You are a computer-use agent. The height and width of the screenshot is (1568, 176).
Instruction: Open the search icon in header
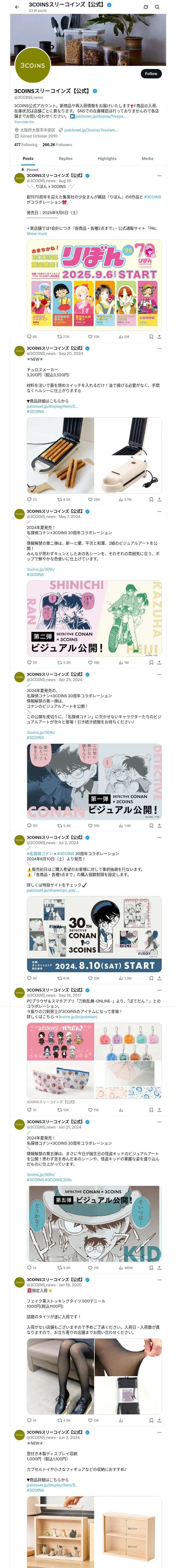coord(157,7)
